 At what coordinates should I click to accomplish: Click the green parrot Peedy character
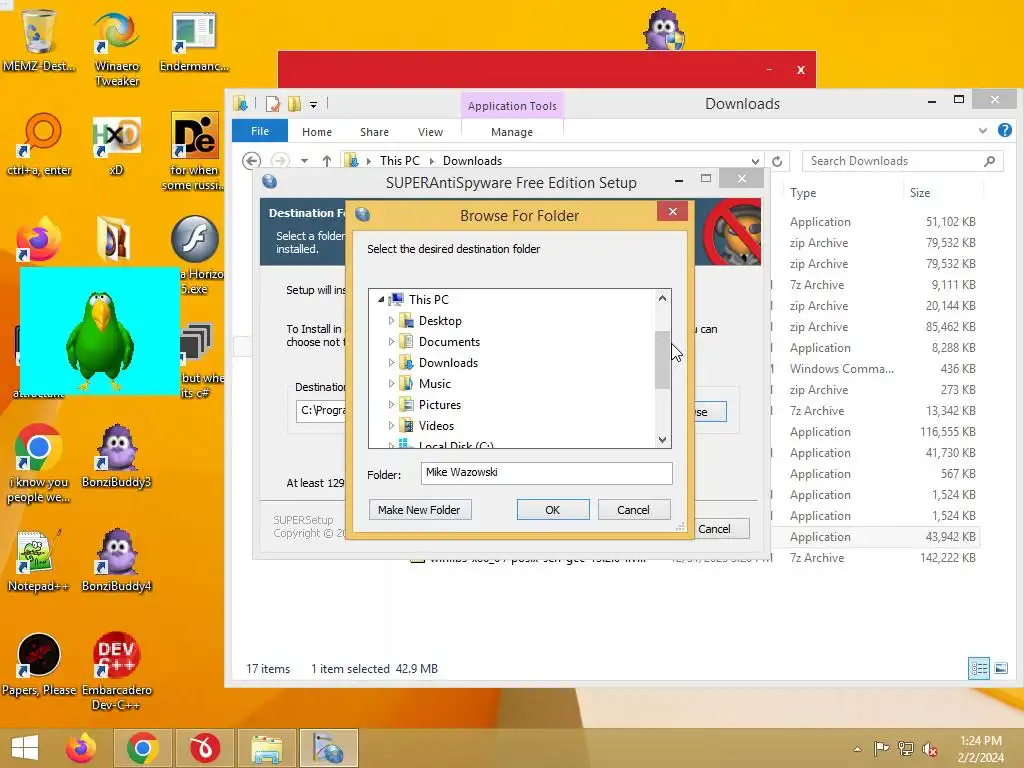tap(100, 341)
